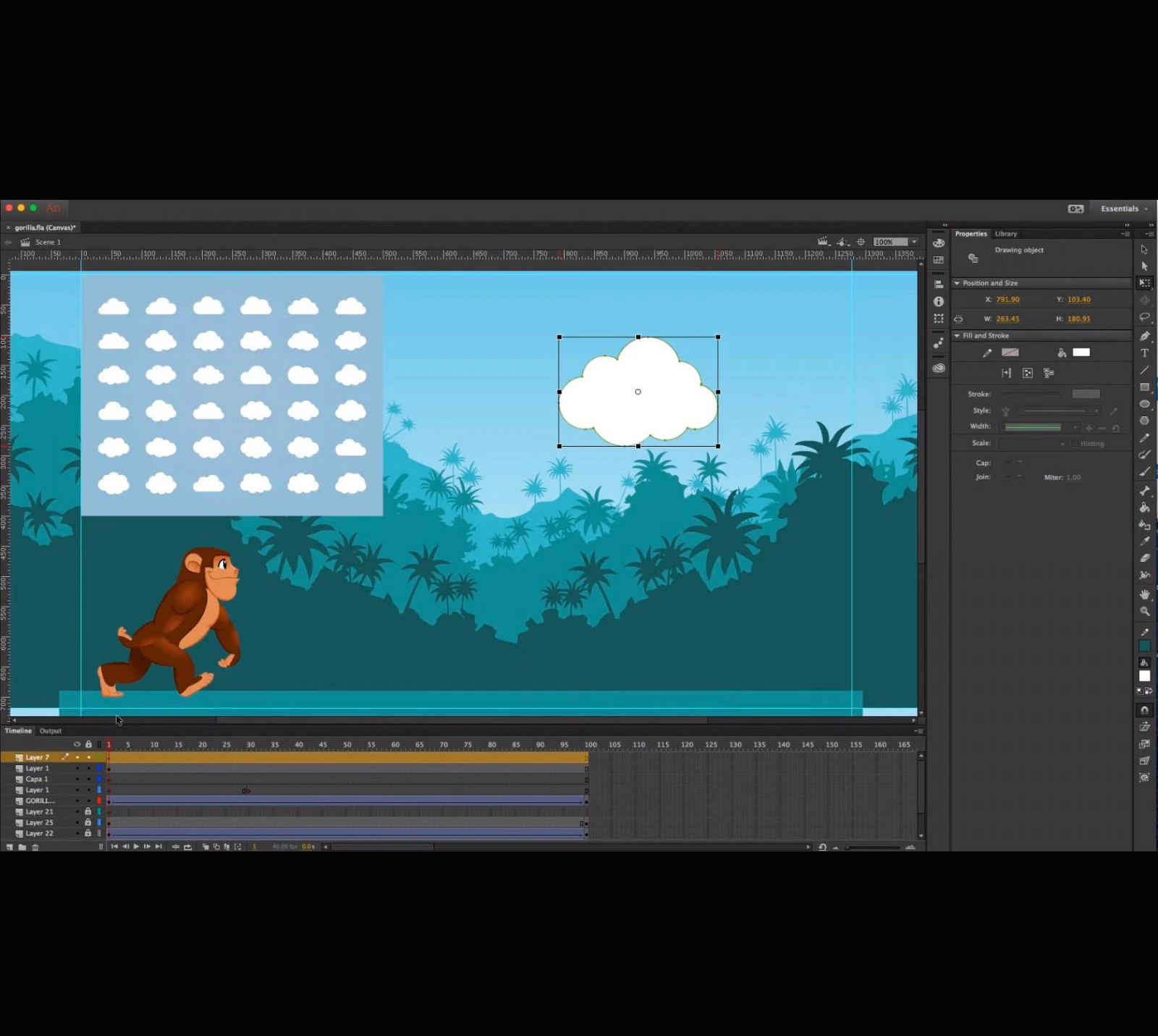The image size is (1158, 1036).
Task: Open the Swatches panel icon
Action: click(939, 260)
